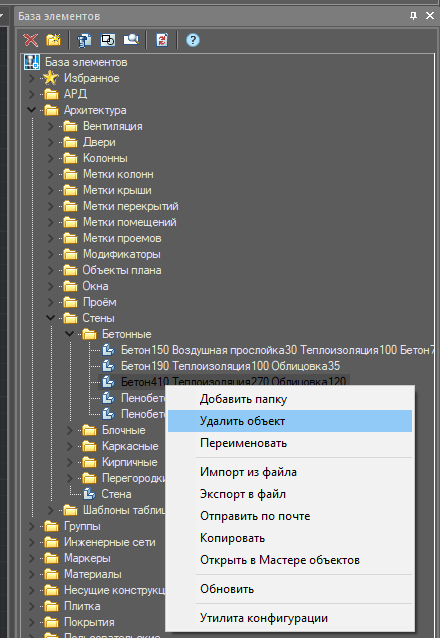
Task: Open Утилита конфигурации from context menu
Action: coord(290,618)
